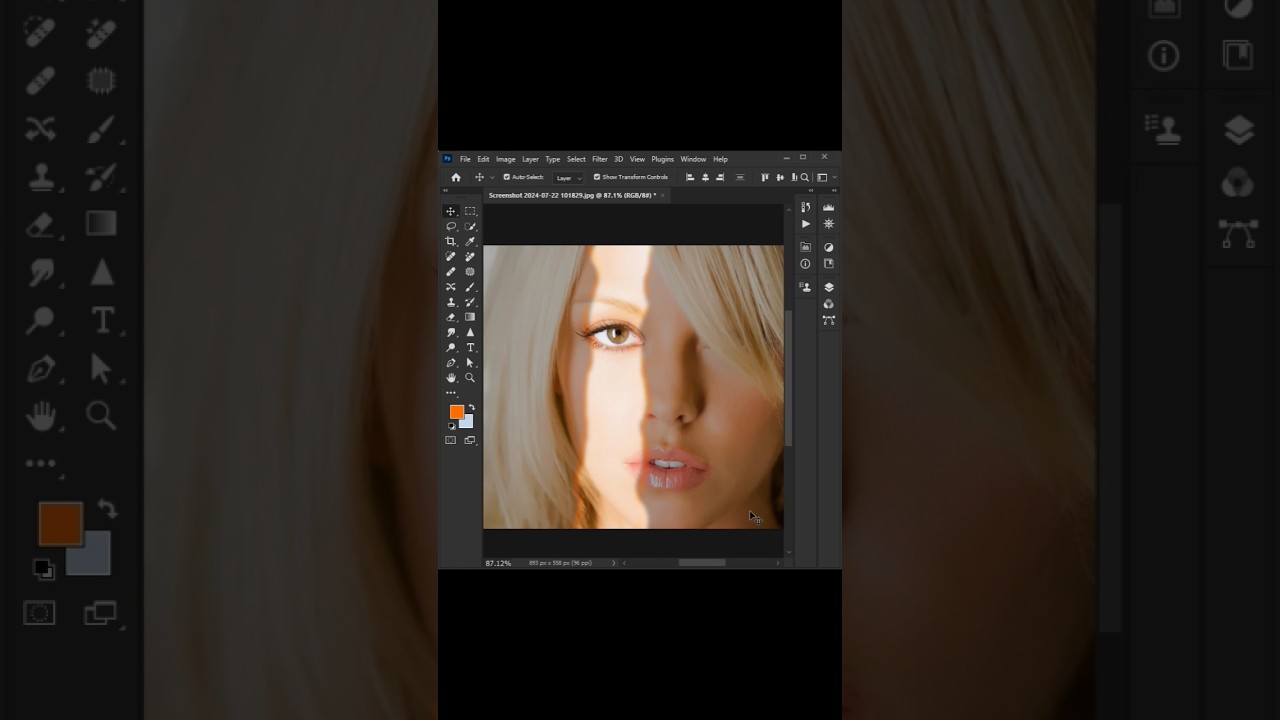Close the Screenshot 2024-07-22 document tab
Image resolution: width=1280 pixels, height=720 pixels.
pos(663,195)
